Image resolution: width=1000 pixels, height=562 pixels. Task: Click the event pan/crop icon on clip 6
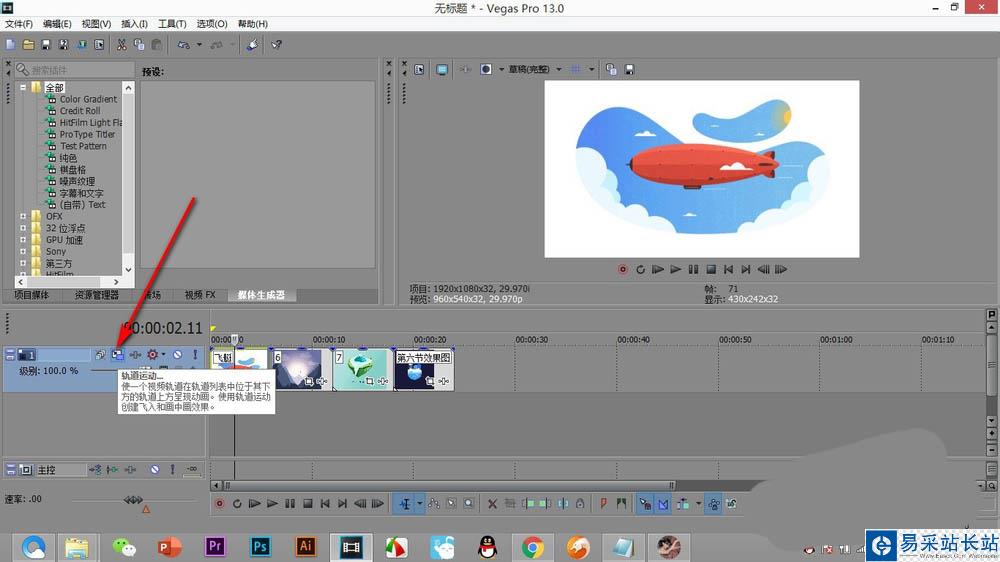(x=309, y=381)
